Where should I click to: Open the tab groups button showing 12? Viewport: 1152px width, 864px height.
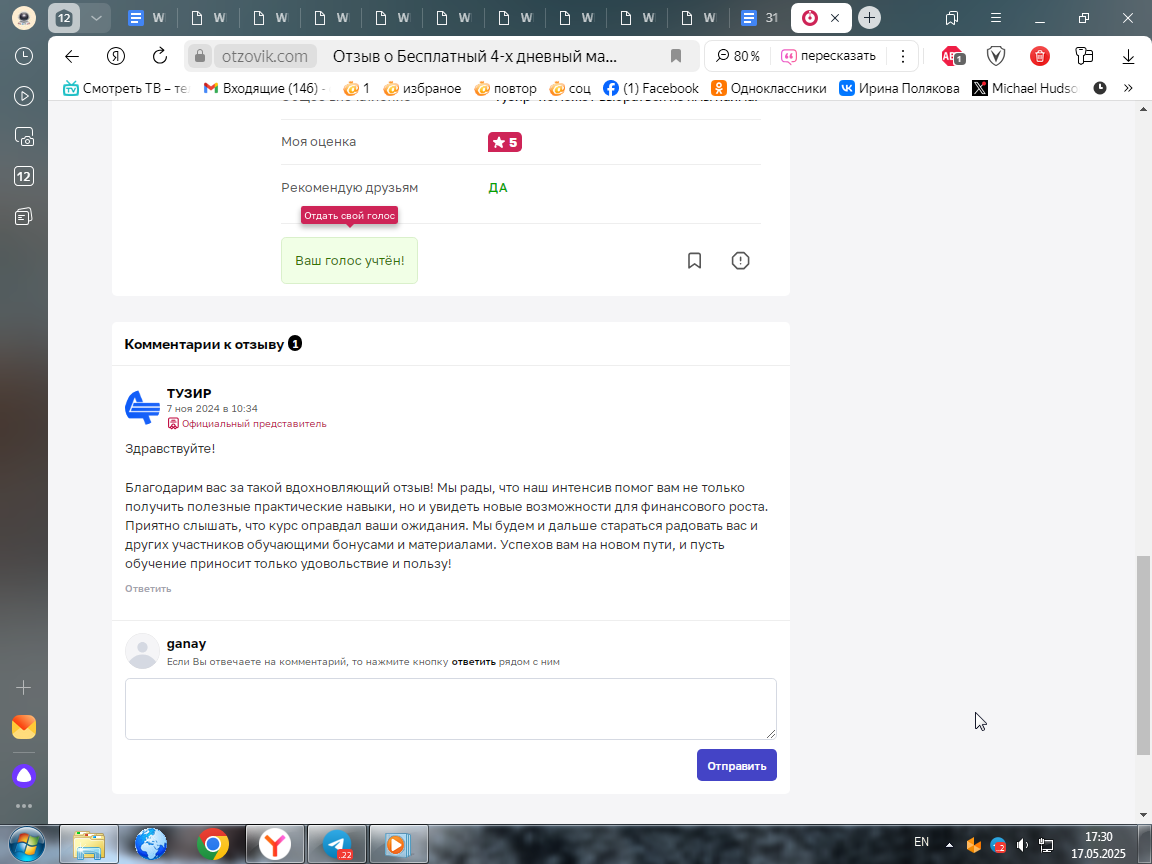pos(64,18)
